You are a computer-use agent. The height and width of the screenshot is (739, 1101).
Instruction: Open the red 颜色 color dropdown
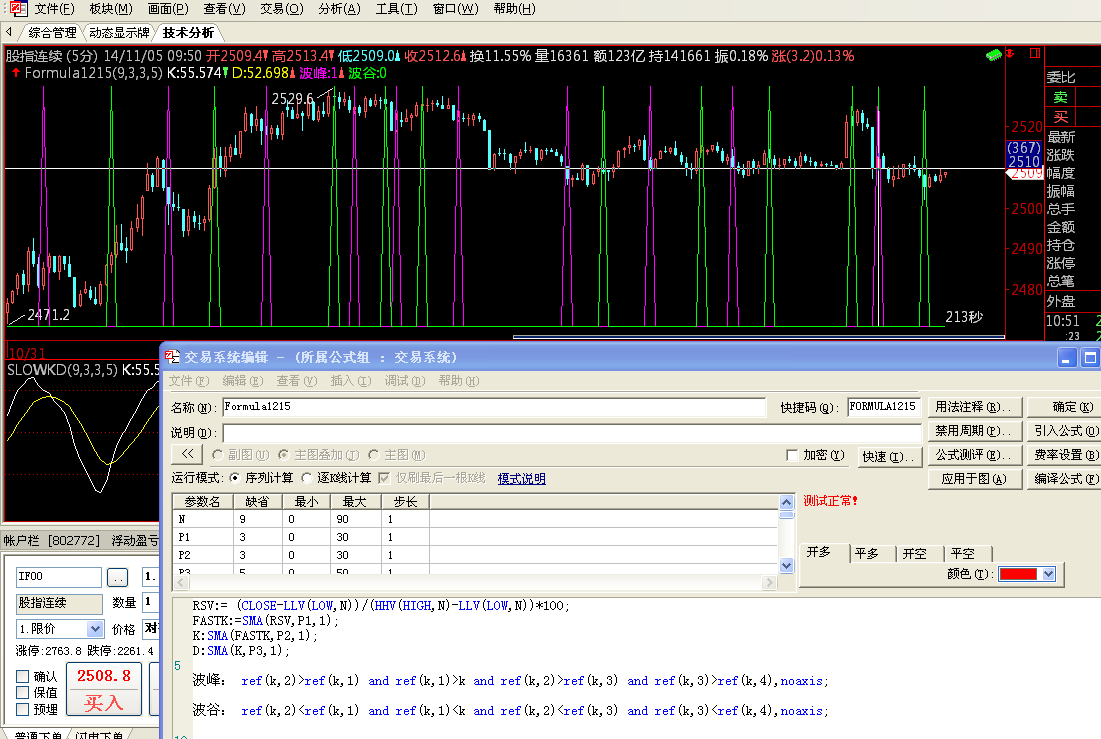(x=1049, y=574)
